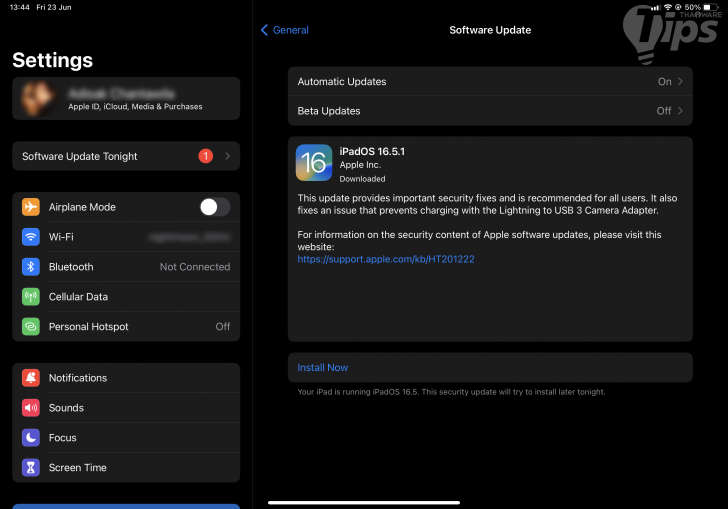
Task: Tap the Wi-Fi status bar indicator
Action: coord(668,7)
